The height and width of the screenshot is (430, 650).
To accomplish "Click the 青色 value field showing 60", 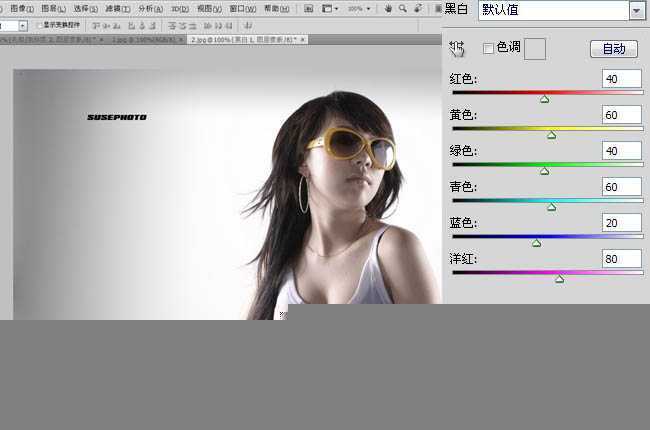I will click(622, 187).
